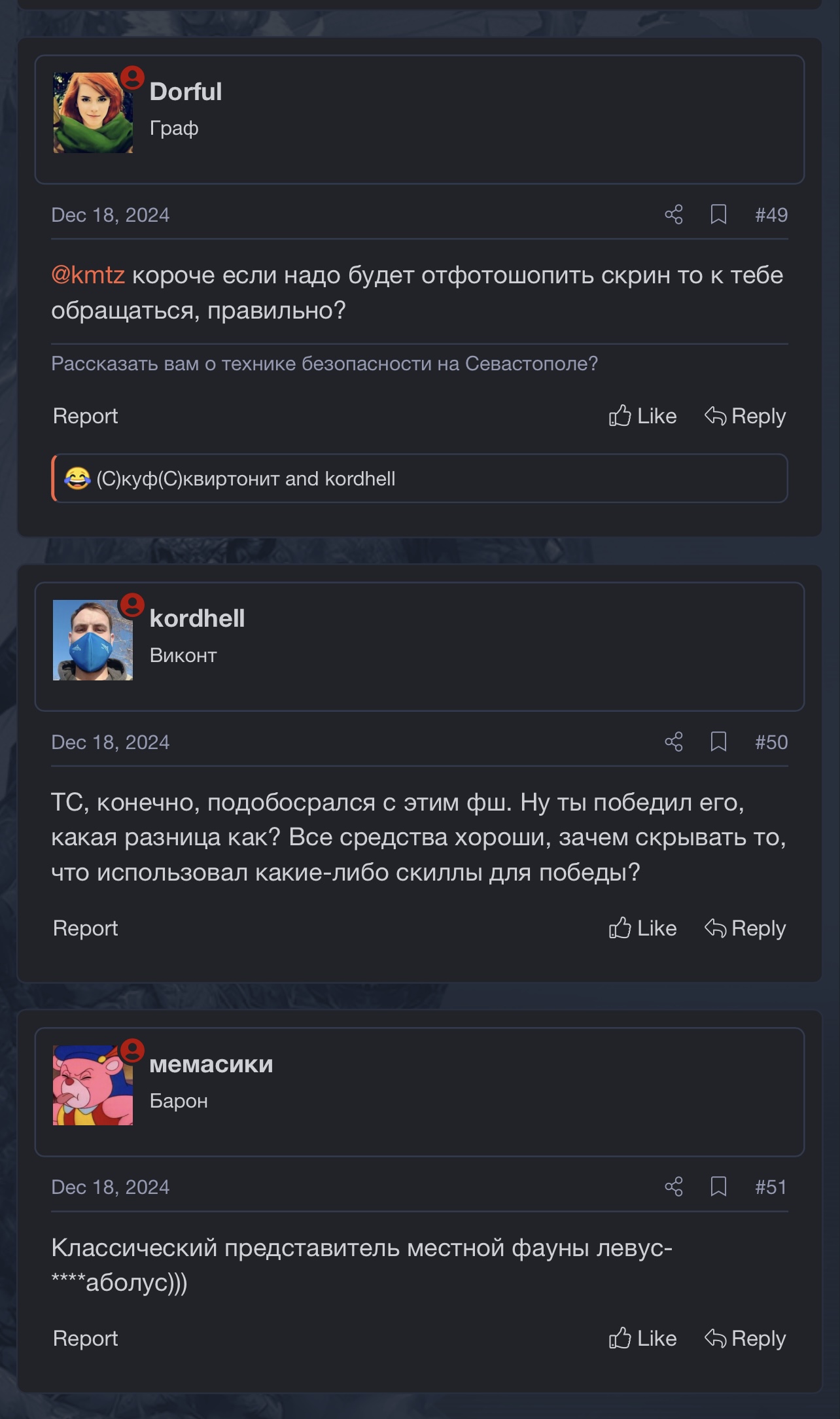Image resolution: width=840 pixels, height=1419 pixels.
Task: Like Dorful's post about photoshopping
Action: pyautogui.click(x=642, y=416)
